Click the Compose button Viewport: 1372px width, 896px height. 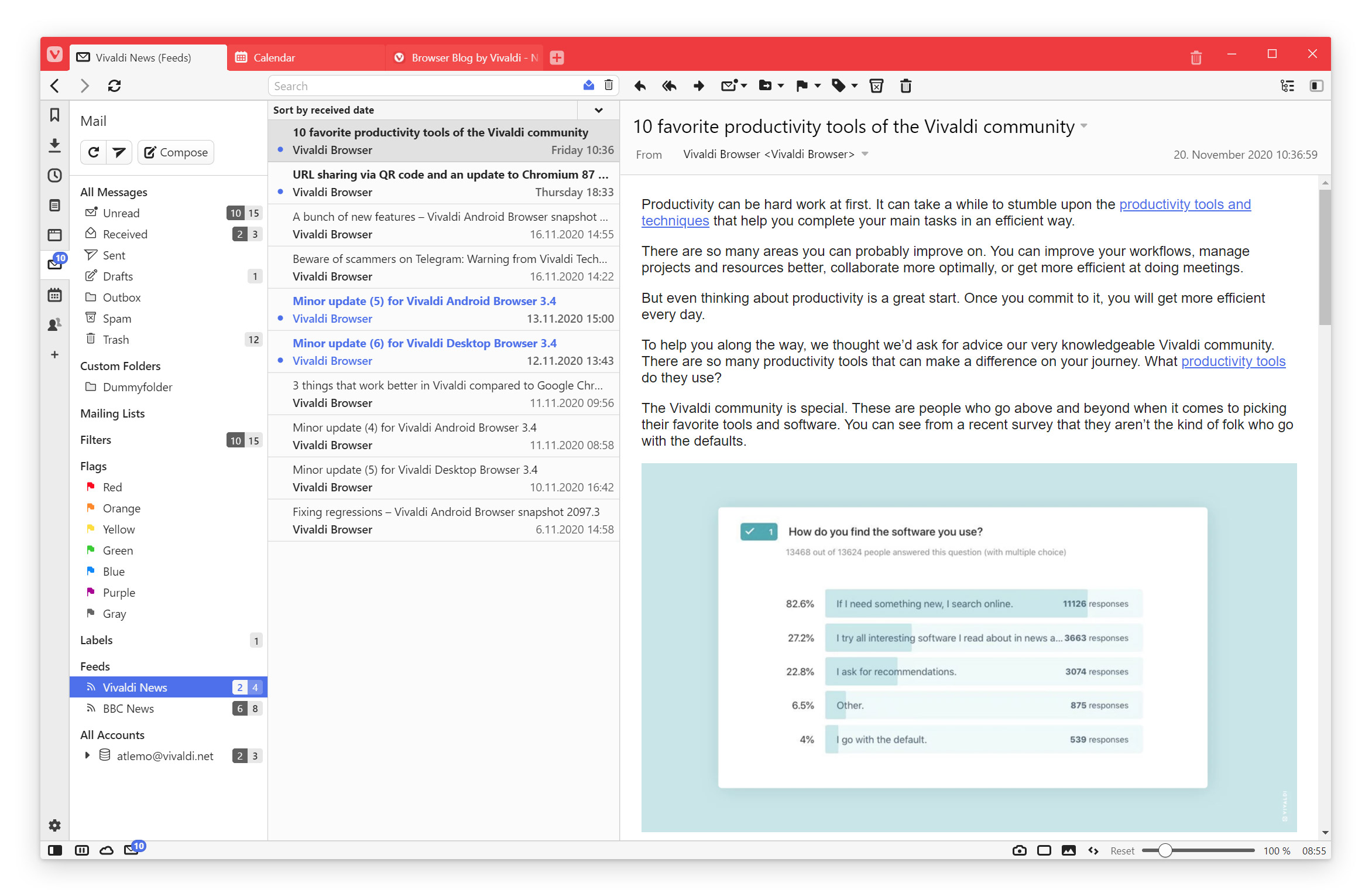tap(177, 151)
